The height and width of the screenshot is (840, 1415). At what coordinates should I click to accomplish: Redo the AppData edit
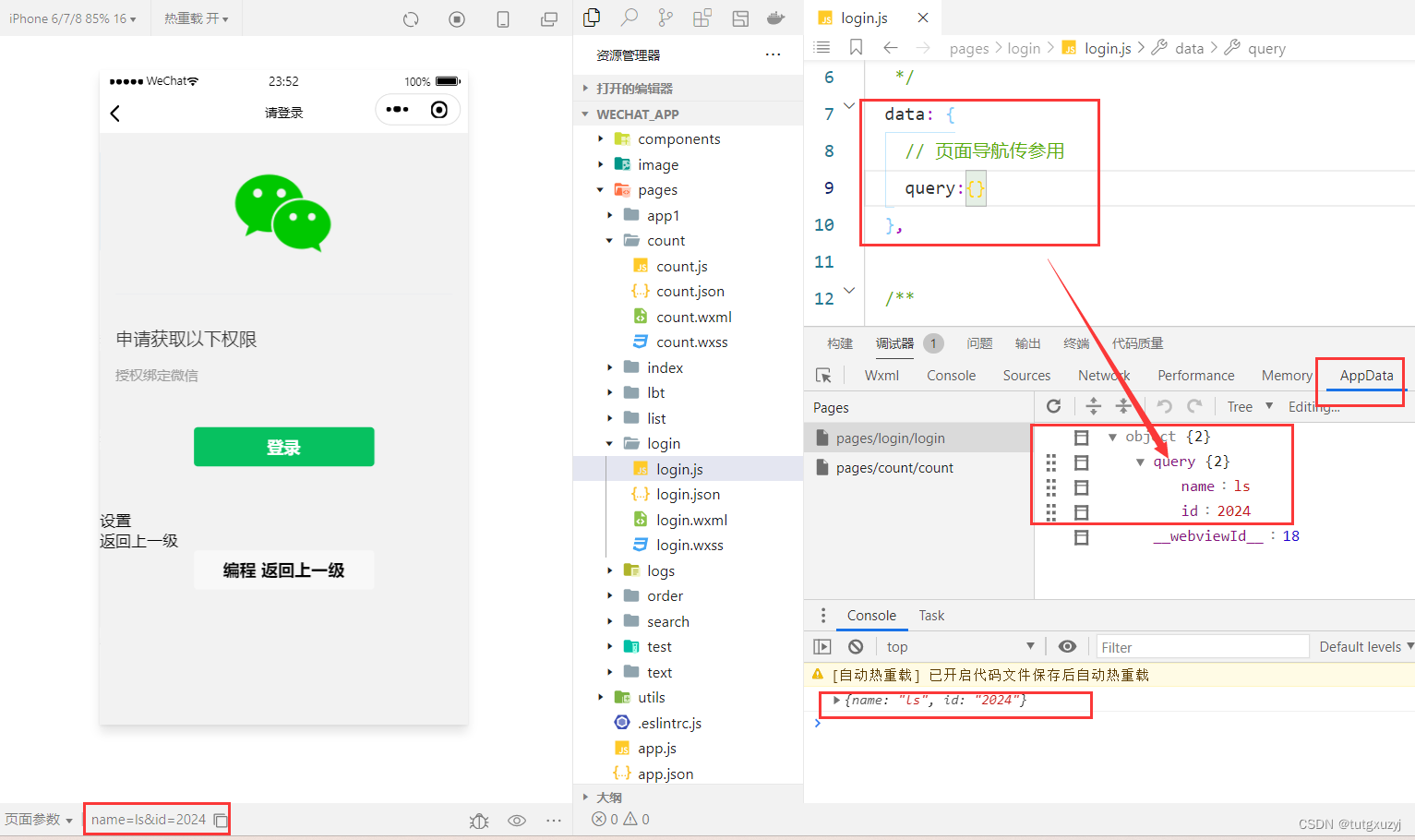[x=1194, y=405]
